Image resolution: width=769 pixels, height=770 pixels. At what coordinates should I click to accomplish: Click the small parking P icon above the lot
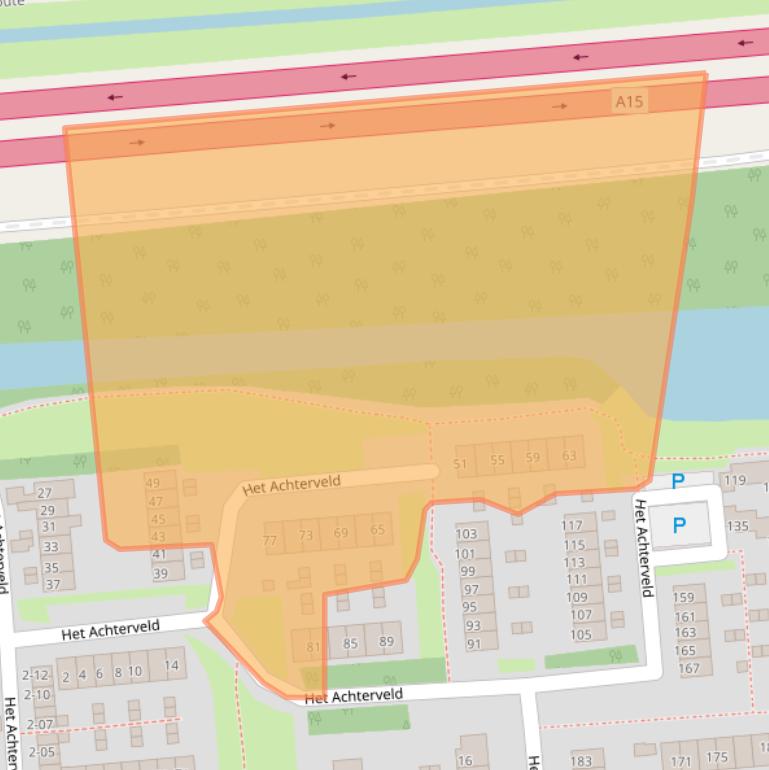[x=678, y=482]
